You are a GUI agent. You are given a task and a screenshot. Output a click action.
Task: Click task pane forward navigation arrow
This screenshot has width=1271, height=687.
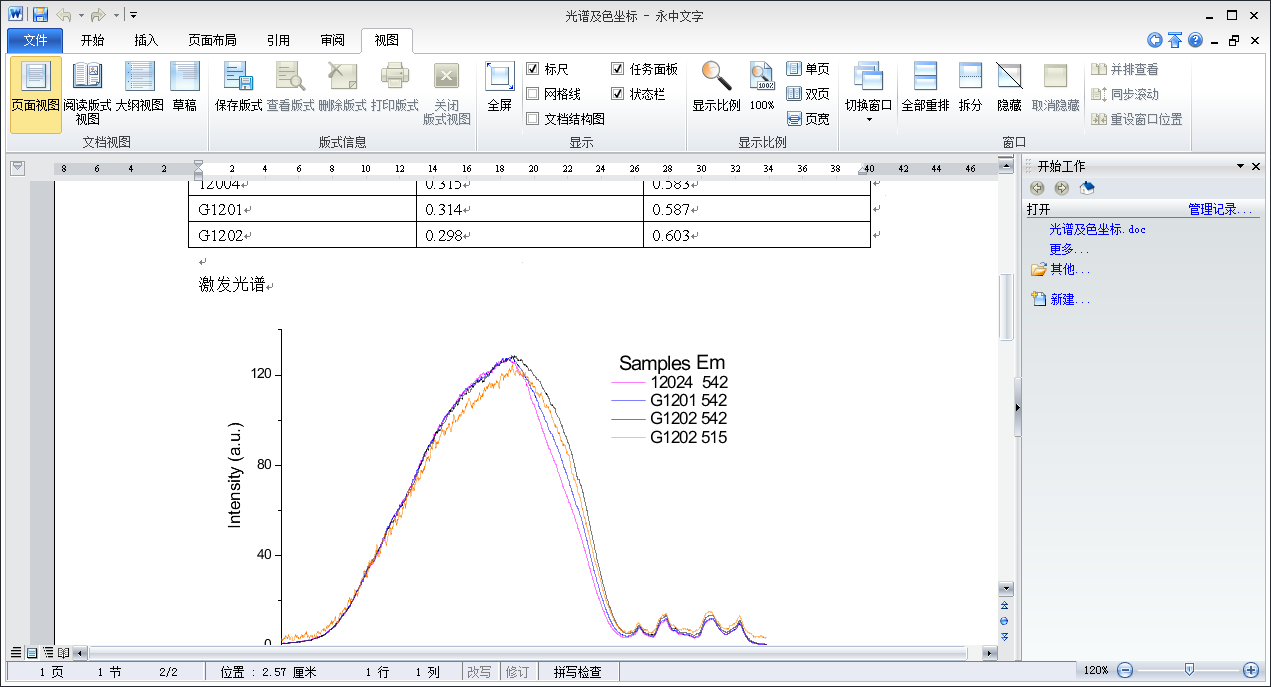click(x=1062, y=187)
